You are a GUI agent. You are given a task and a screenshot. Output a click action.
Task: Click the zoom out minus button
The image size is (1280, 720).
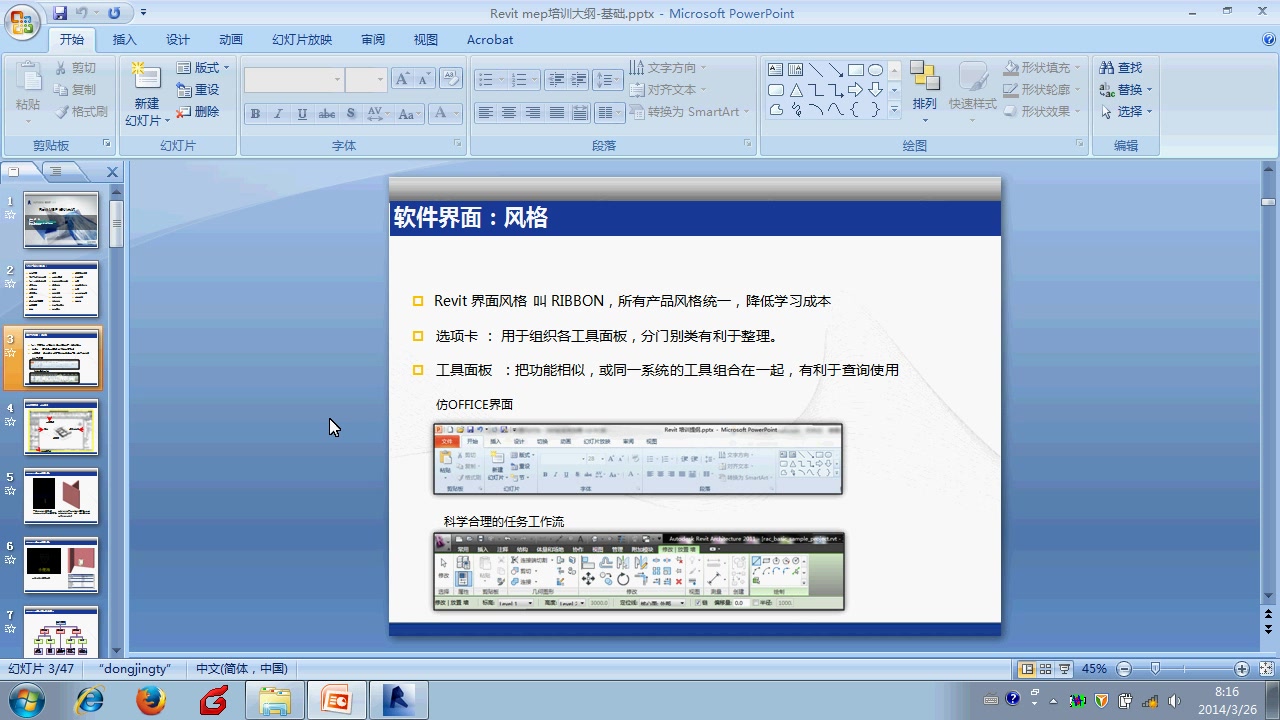pyautogui.click(x=1124, y=669)
